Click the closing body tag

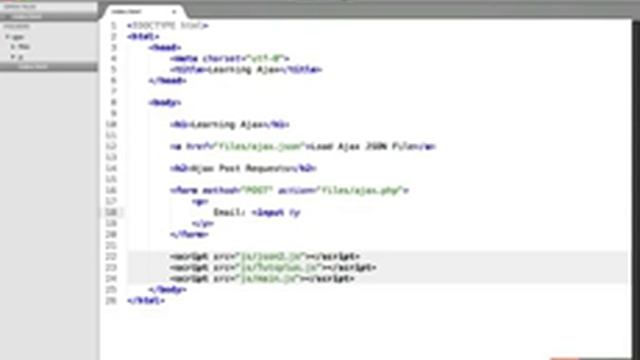pyautogui.click(x=167, y=290)
